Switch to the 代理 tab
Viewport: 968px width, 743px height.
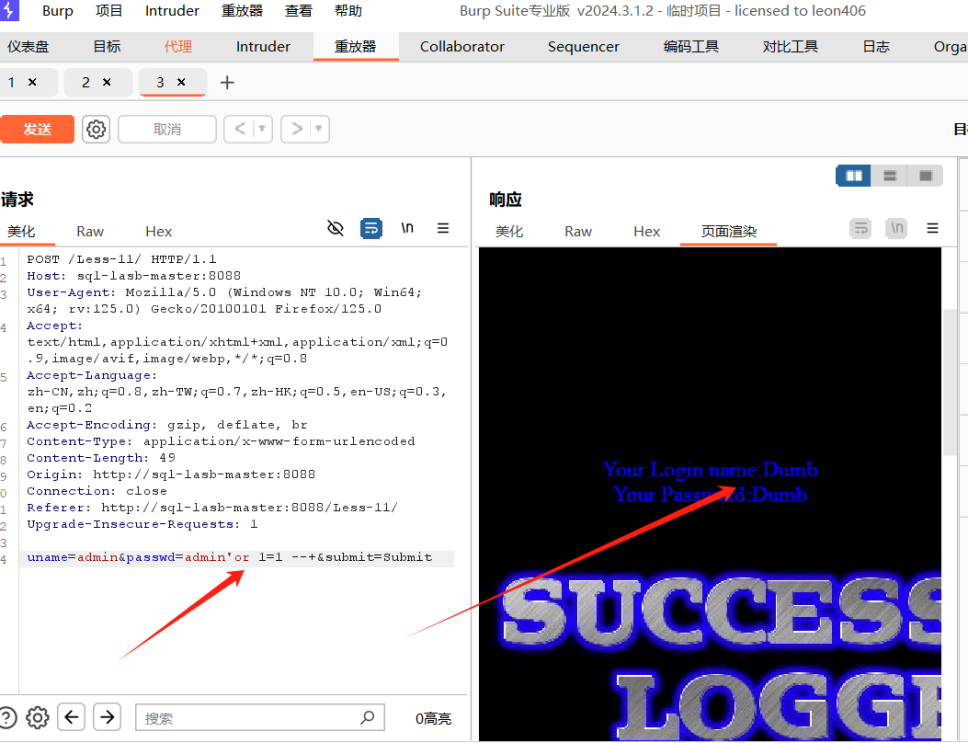[178, 46]
